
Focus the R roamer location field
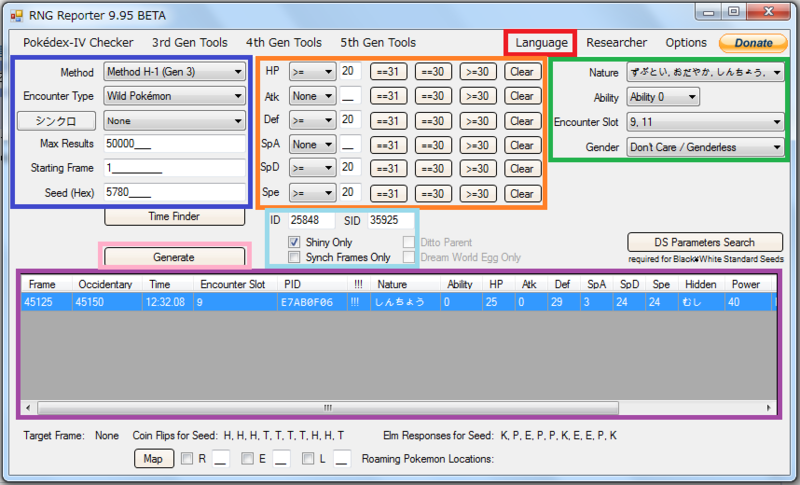click(x=220, y=458)
